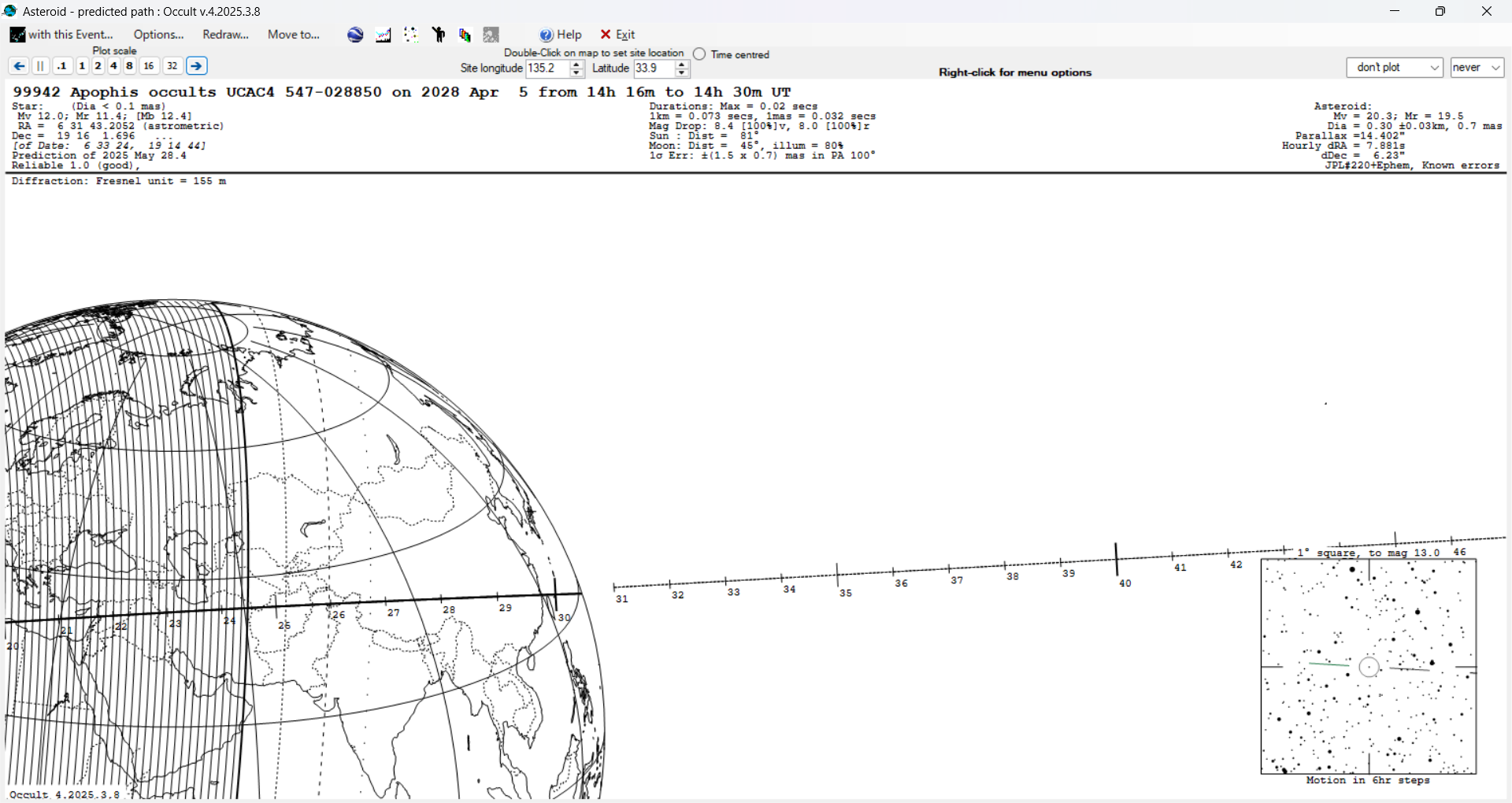Increase Latitude with up spinner
The image size is (1512, 803).
tap(683, 65)
